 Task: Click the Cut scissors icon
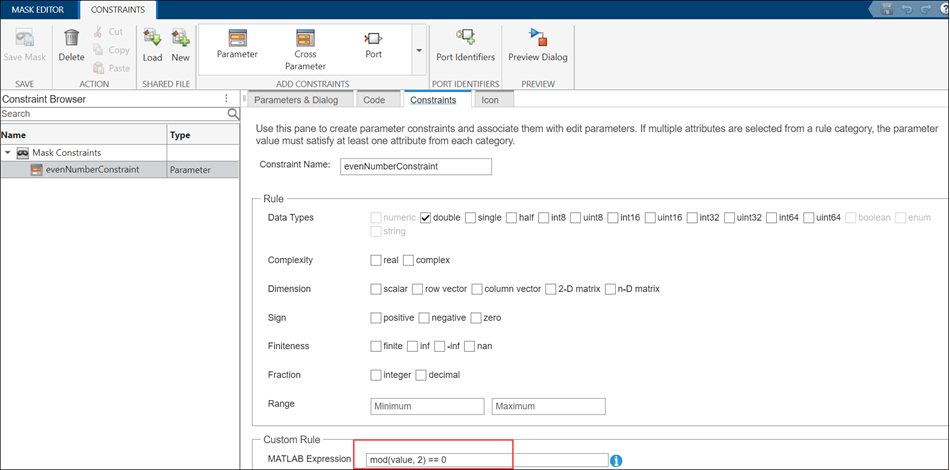(98, 32)
